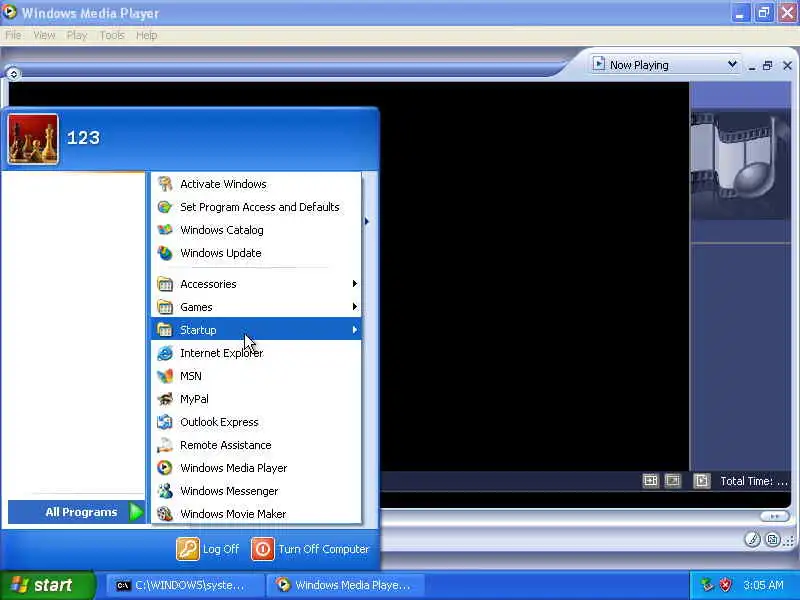The height and width of the screenshot is (600, 800).
Task: Switch to the C:\WINDOWS\syste... taskbar button
Action: (x=185, y=585)
